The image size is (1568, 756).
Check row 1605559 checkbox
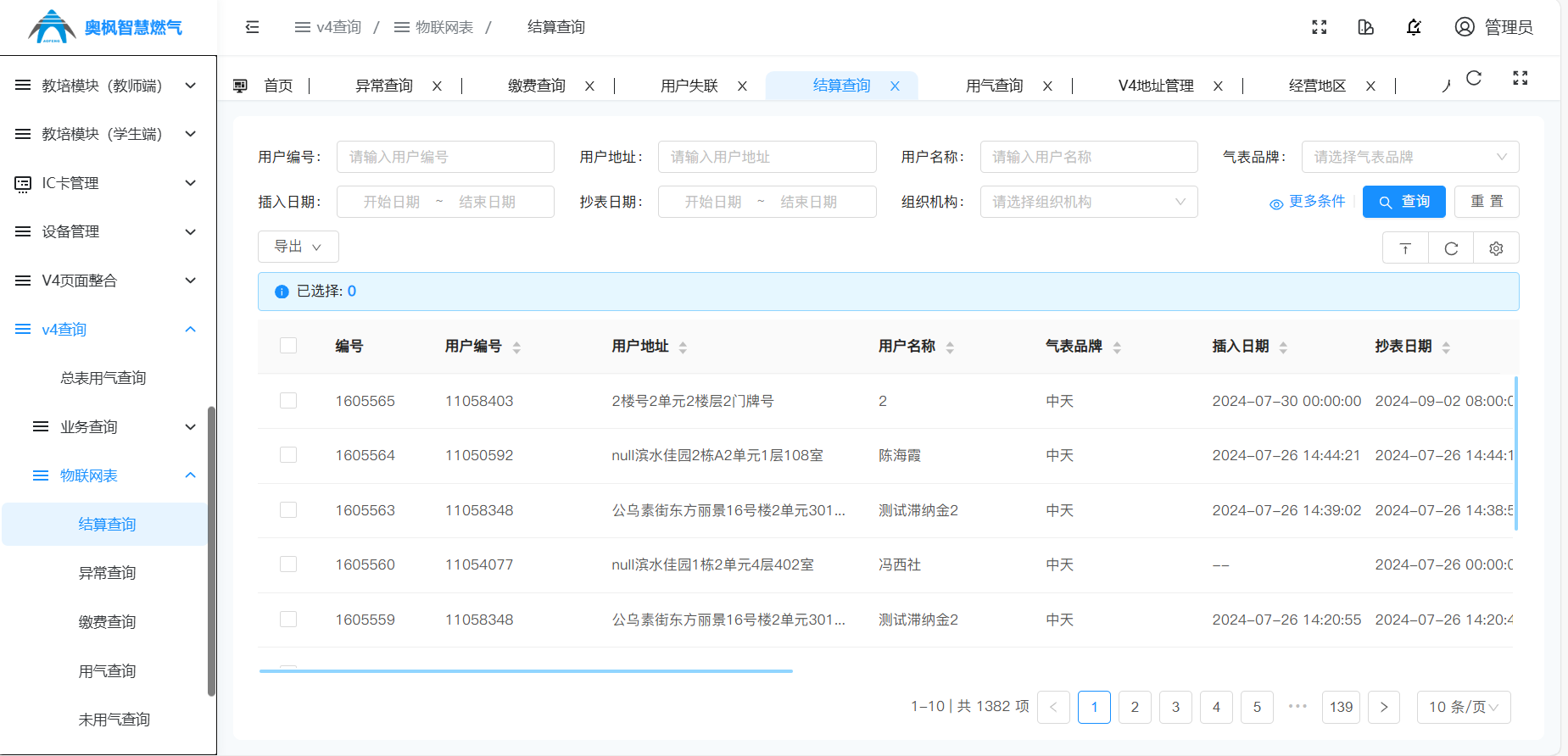[x=288, y=620]
